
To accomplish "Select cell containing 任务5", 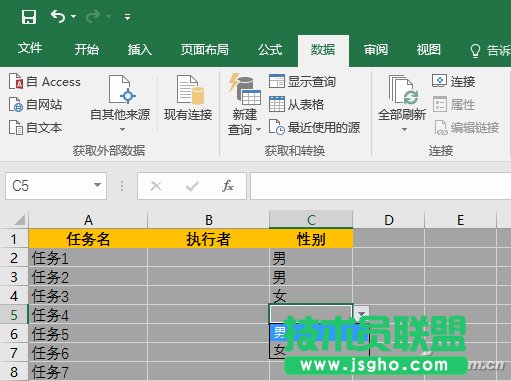I will click(88, 333).
